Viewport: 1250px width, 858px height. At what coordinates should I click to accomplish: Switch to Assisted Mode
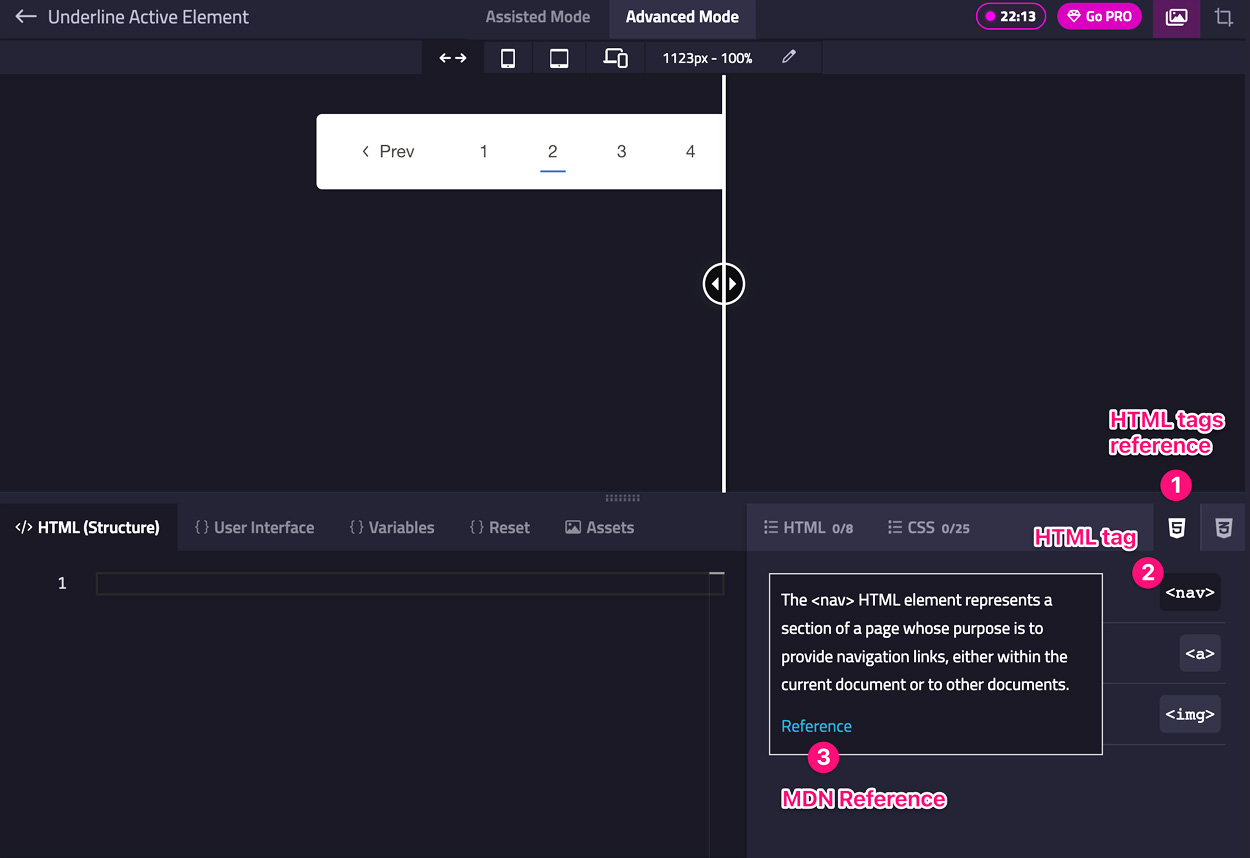pos(537,17)
